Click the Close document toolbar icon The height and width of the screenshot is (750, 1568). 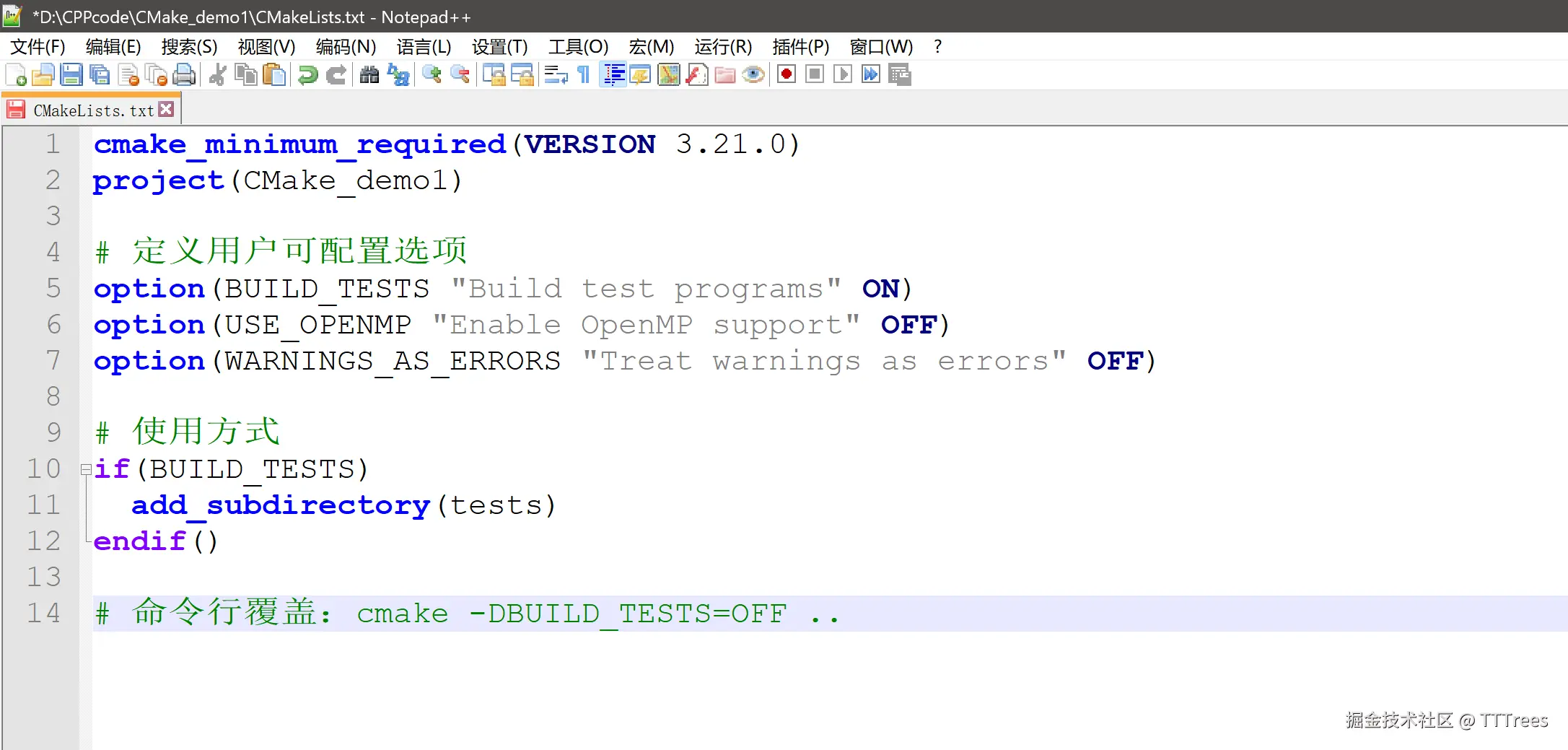click(128, 74)
